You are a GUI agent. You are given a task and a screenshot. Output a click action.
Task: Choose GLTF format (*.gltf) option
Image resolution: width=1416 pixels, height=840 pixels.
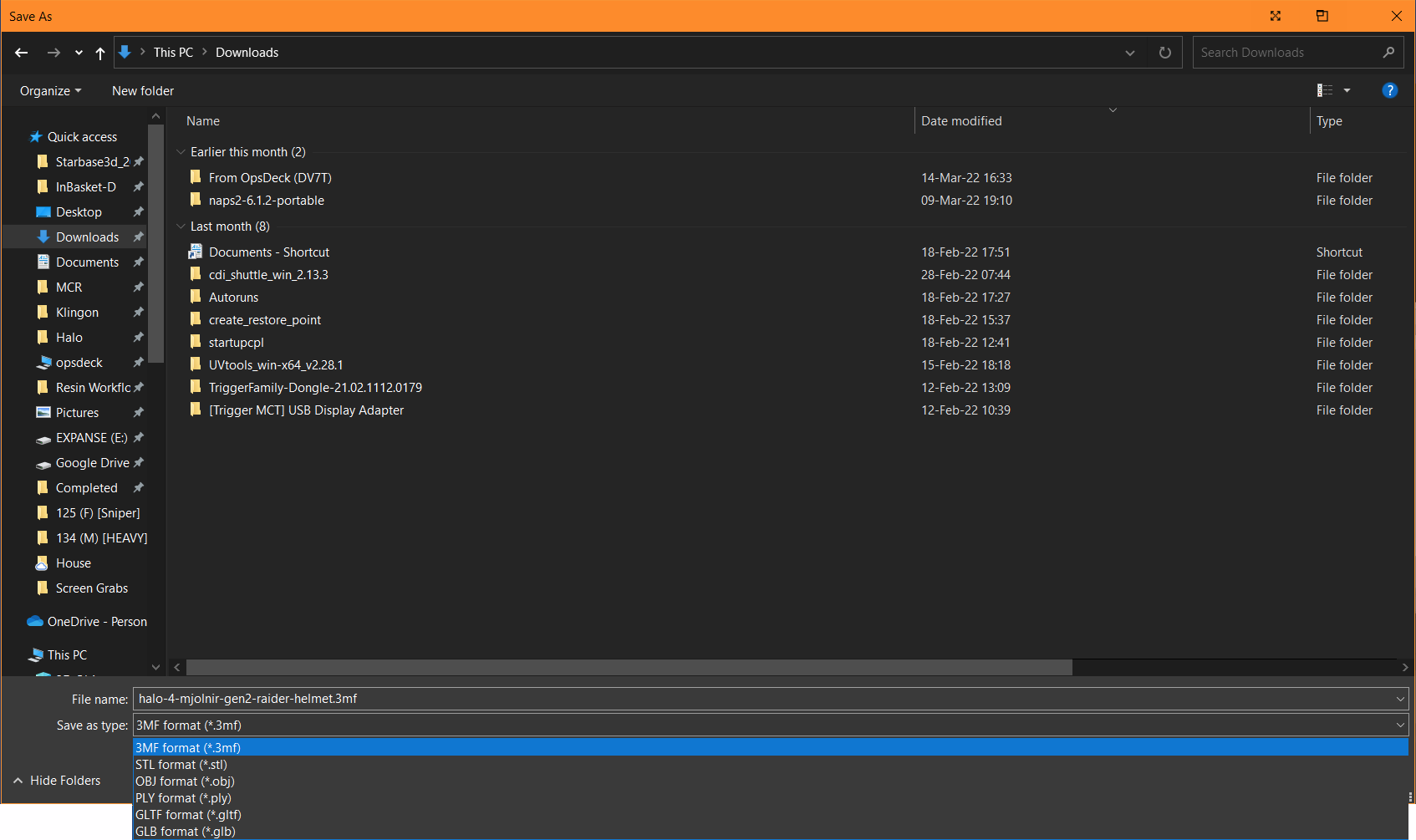771,814
